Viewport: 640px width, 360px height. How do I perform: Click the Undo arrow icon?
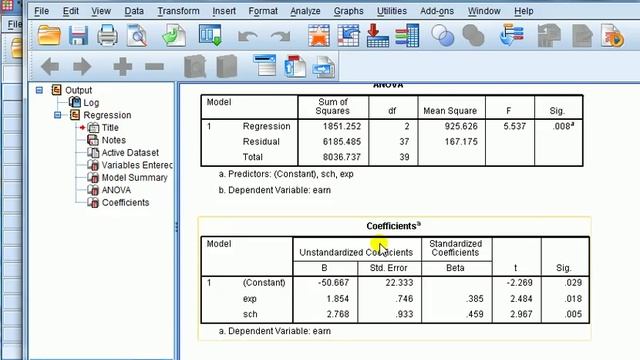(x=248, y=37)
